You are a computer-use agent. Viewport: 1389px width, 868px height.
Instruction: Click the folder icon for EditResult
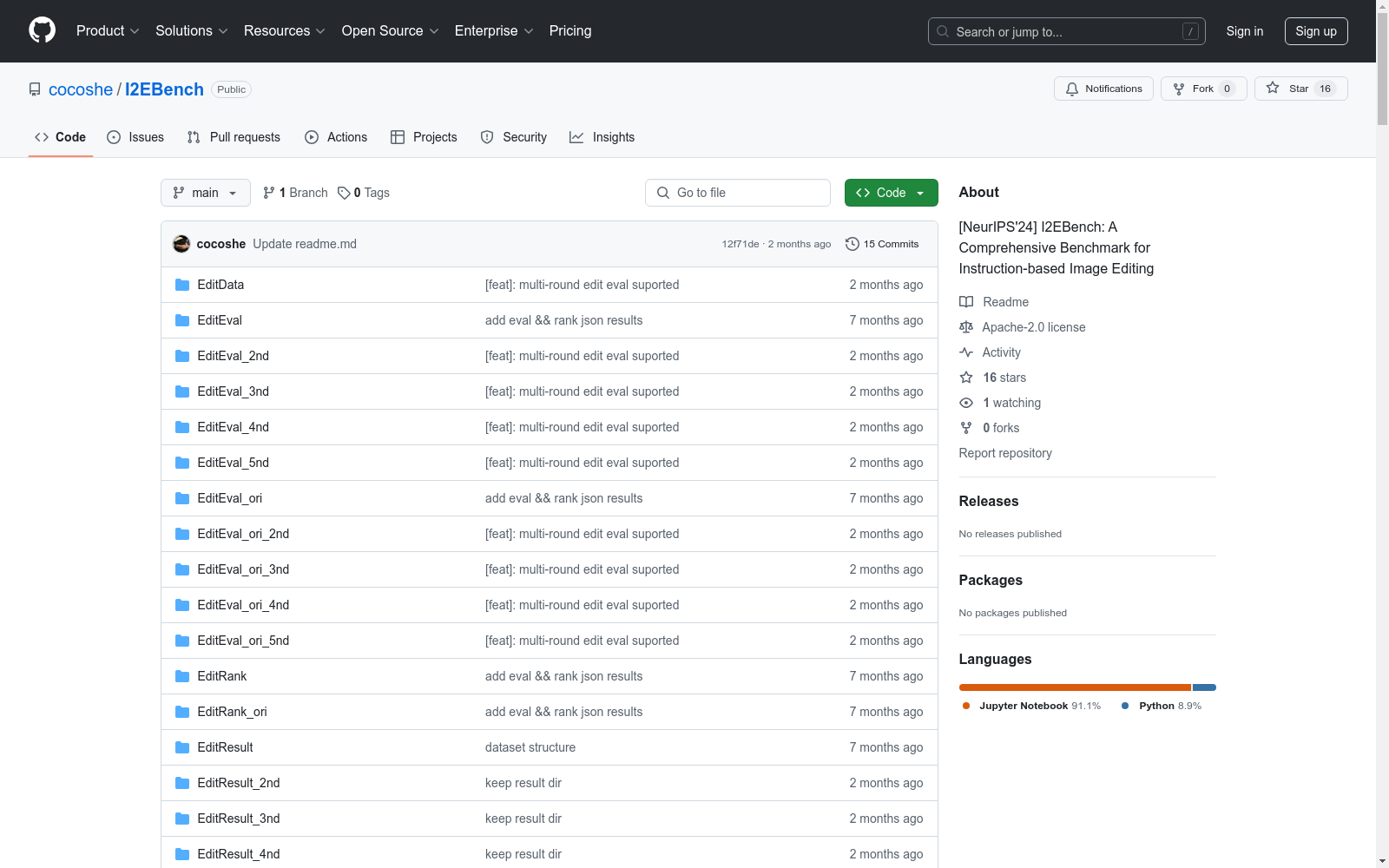182,747
